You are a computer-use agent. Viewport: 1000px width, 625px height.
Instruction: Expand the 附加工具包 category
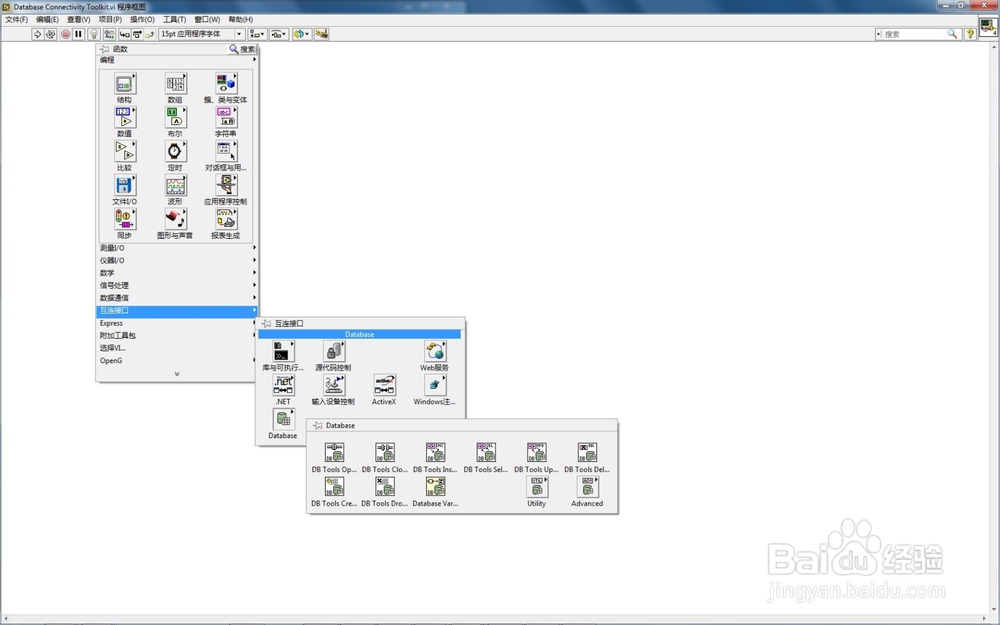177,335
